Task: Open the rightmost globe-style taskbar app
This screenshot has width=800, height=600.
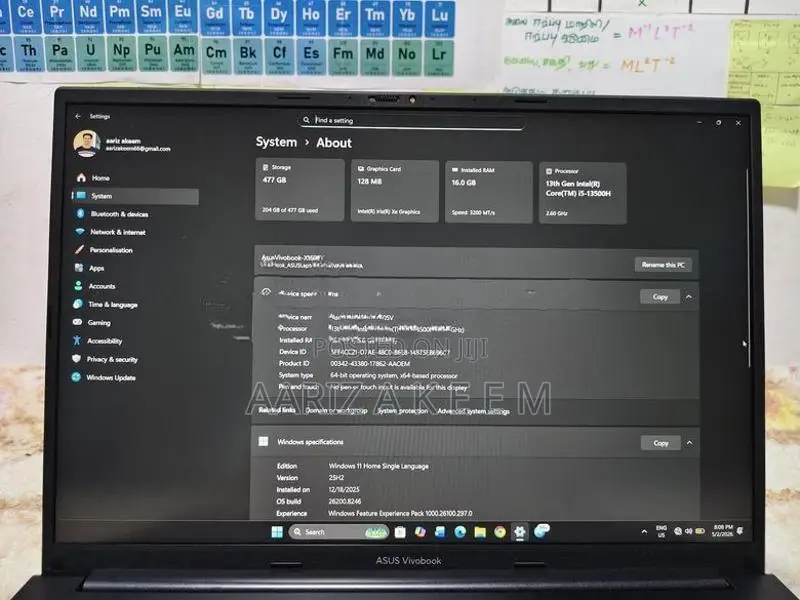Action: (541, 531)
